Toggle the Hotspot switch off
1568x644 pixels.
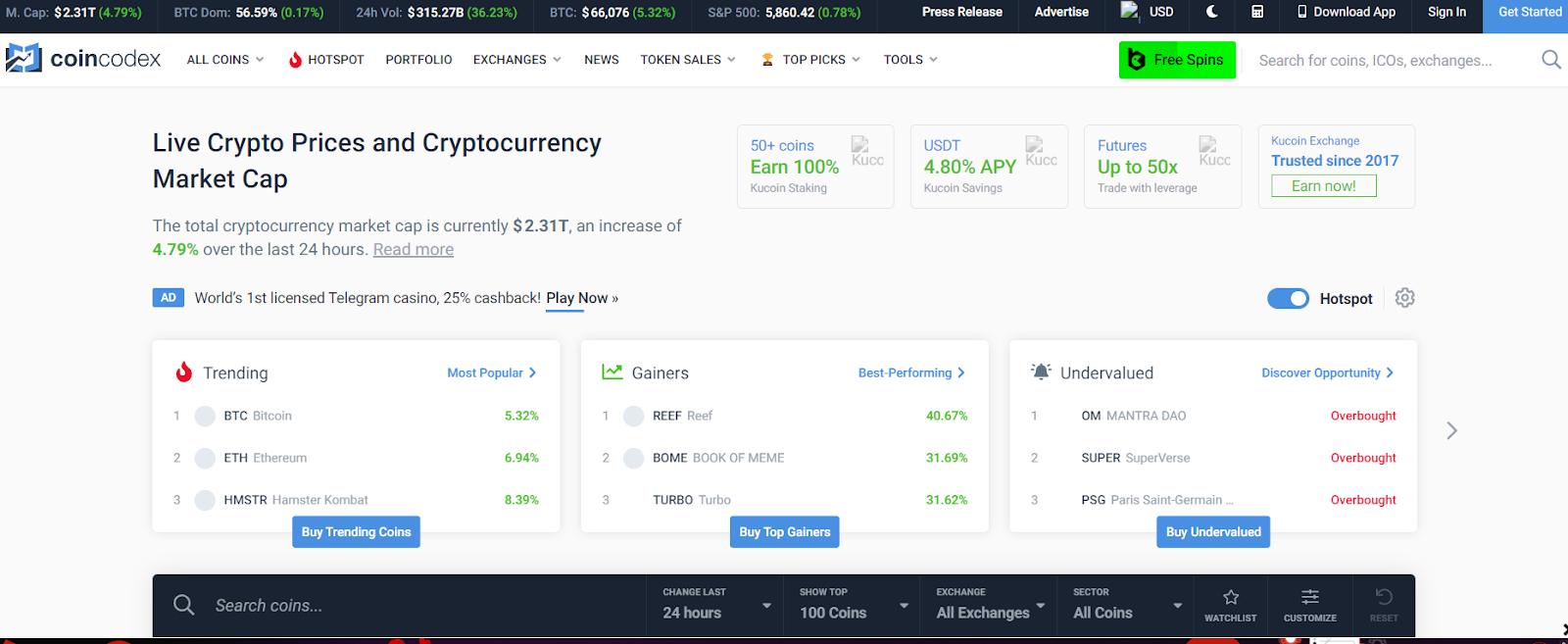1288,298
